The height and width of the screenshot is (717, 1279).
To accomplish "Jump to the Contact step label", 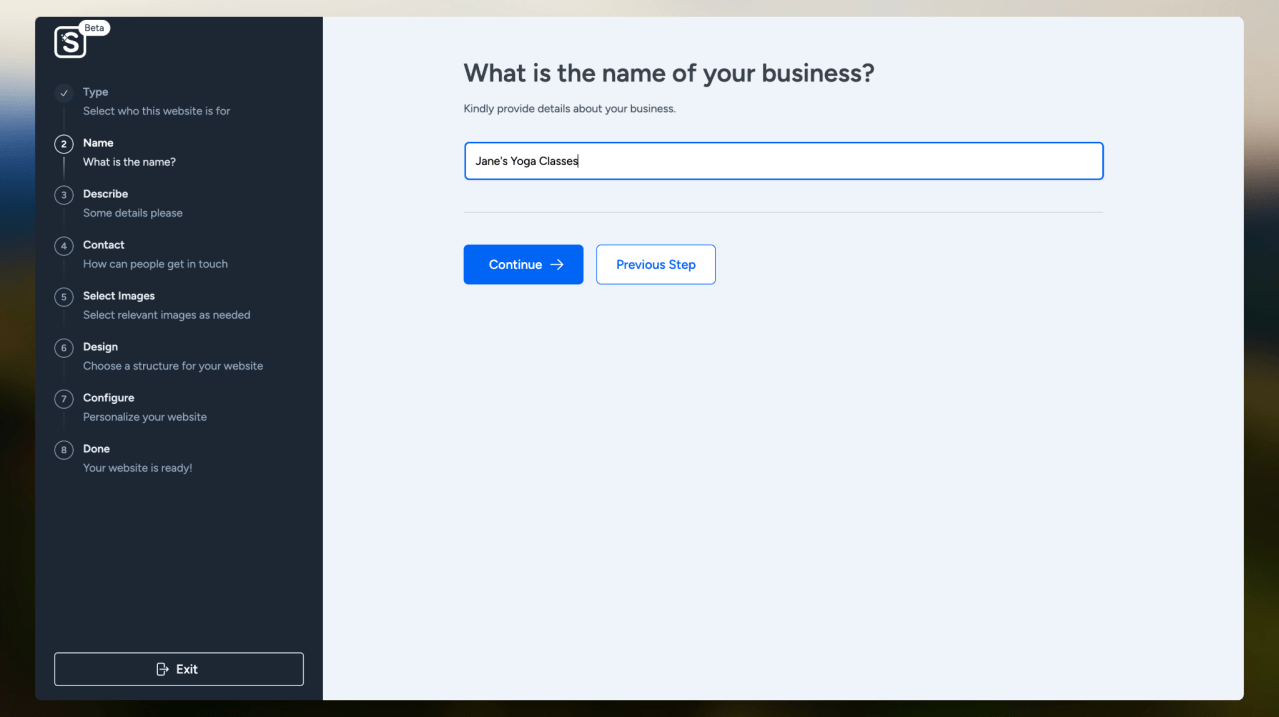I will [x=104, y=245].
